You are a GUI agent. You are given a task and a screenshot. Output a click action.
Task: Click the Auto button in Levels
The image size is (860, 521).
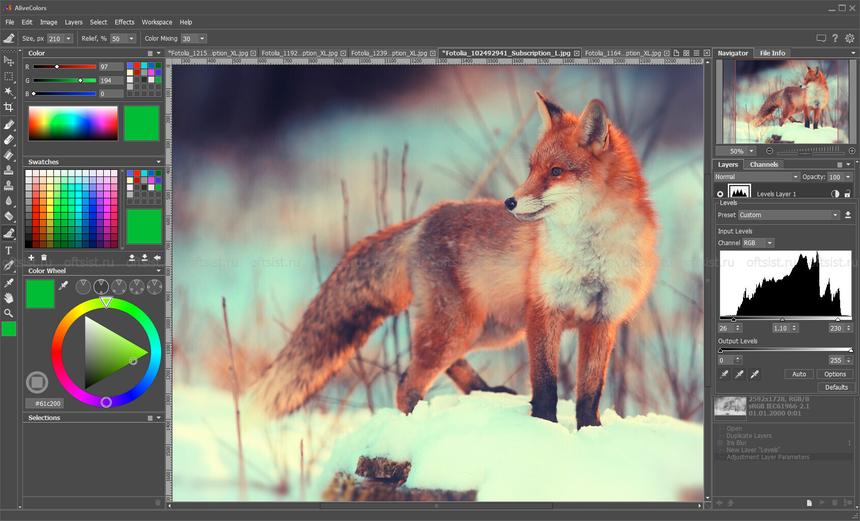click(799, 374)
